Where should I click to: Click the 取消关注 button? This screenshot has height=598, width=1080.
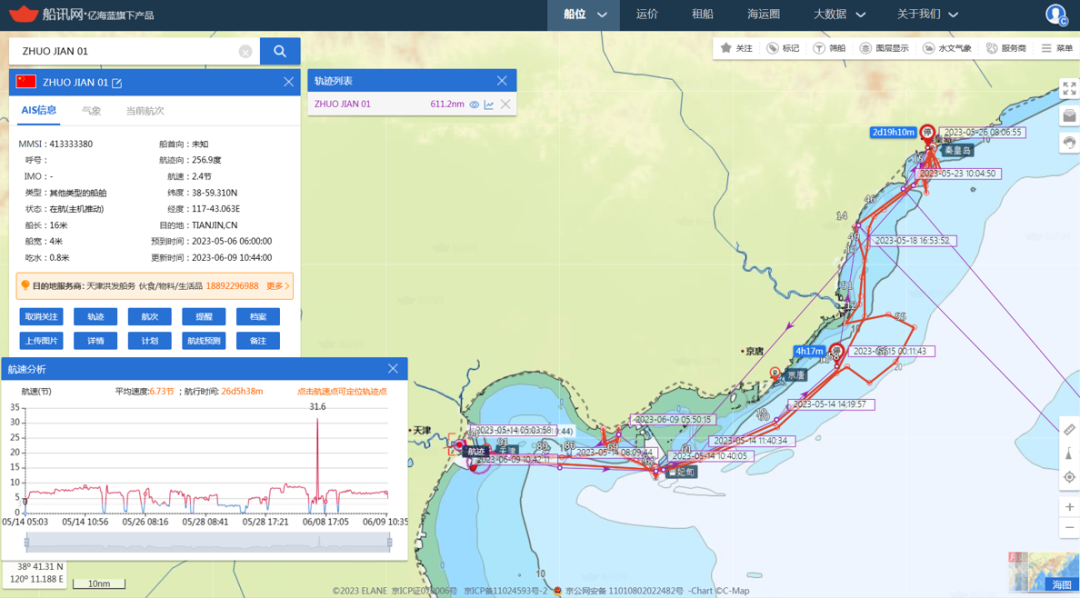(x=41, y=317)
